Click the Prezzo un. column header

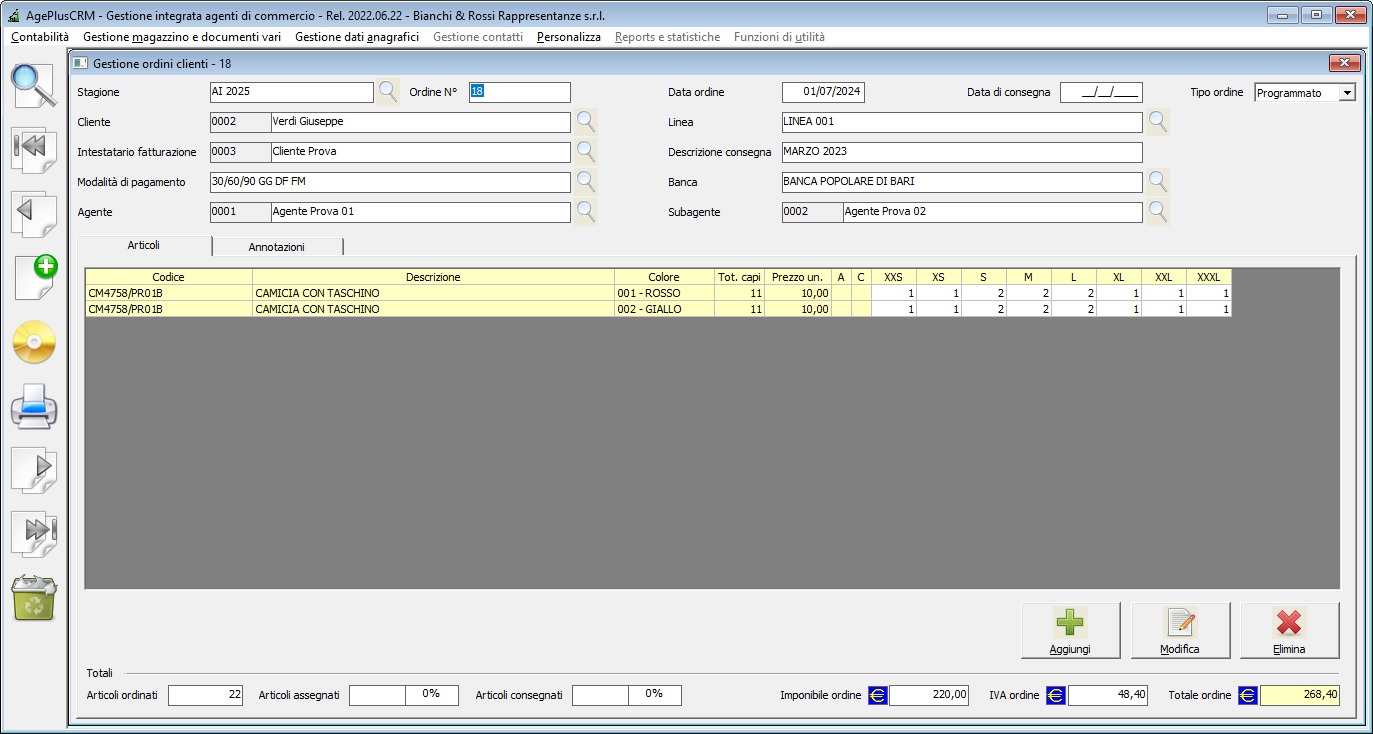point(798,277)
